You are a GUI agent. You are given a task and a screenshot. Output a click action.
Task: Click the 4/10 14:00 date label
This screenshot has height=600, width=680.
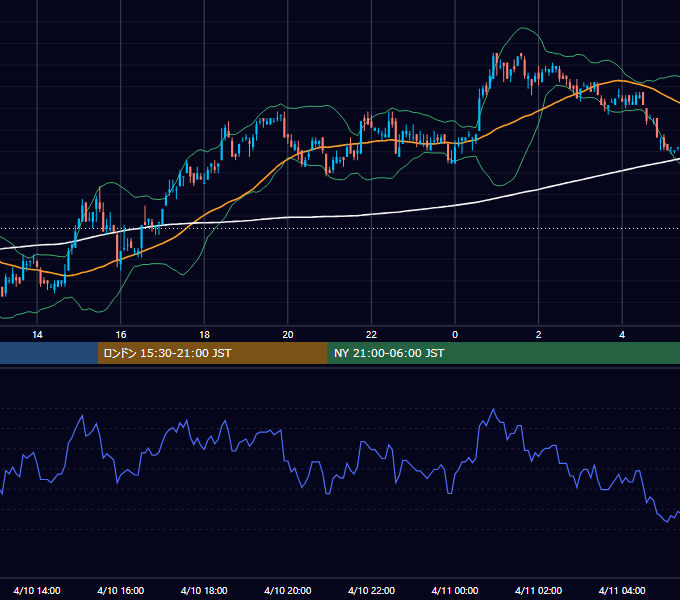[37, 590]
